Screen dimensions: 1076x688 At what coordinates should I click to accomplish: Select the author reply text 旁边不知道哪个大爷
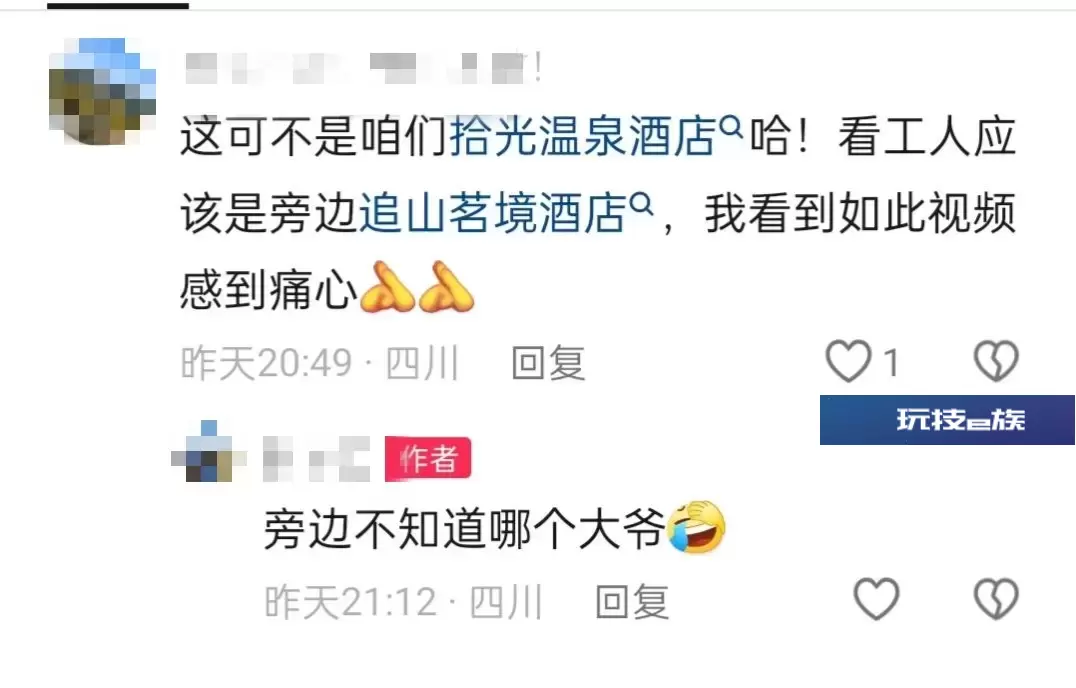[465, 530]
